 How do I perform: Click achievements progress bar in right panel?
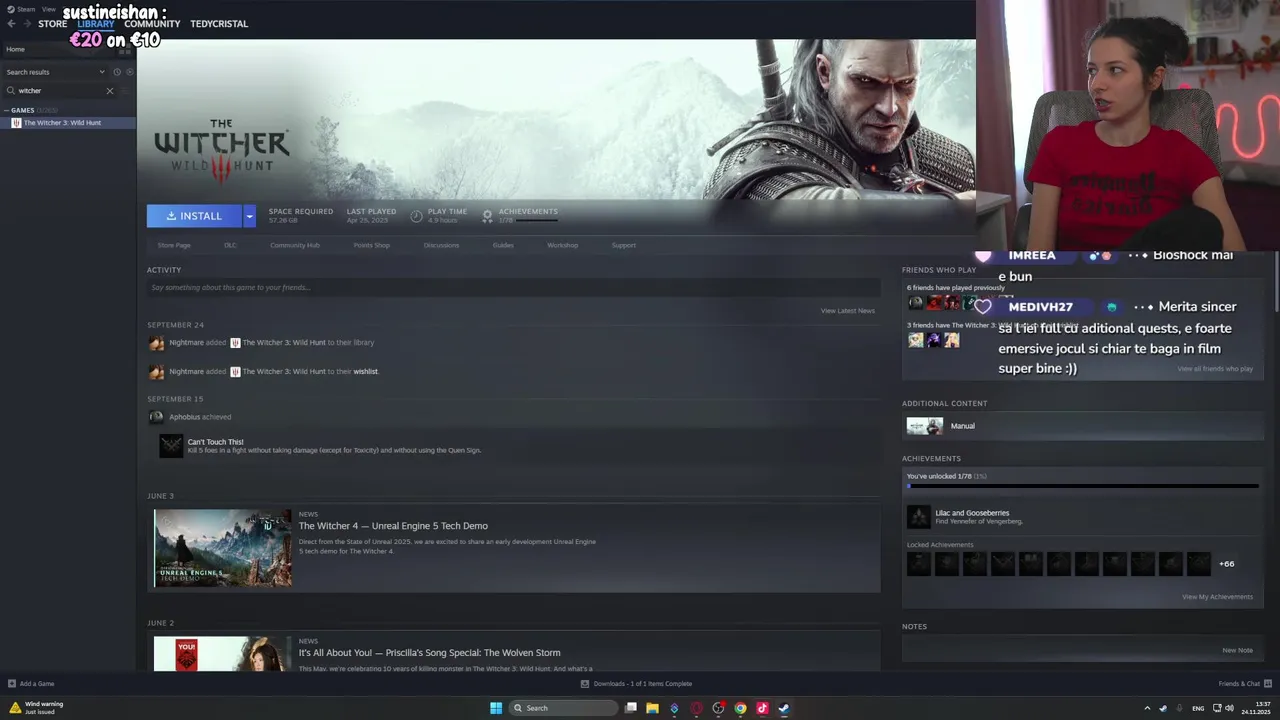[1082, 486]
